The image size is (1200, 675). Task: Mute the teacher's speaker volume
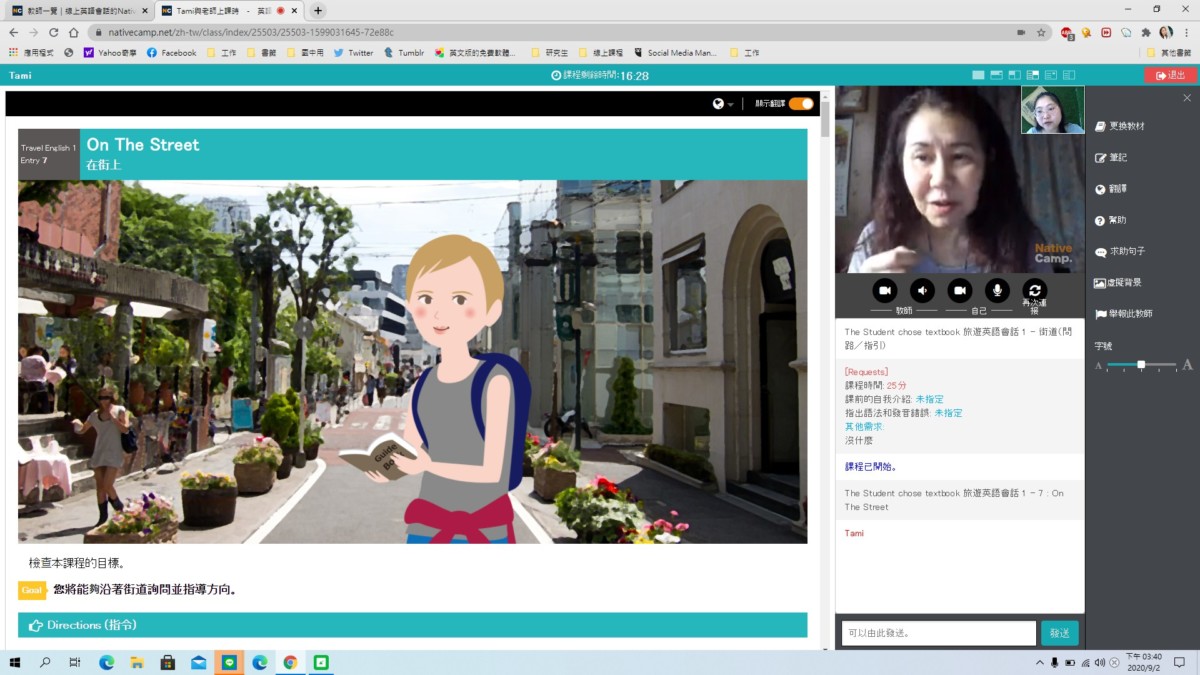[x=922, y=290]
